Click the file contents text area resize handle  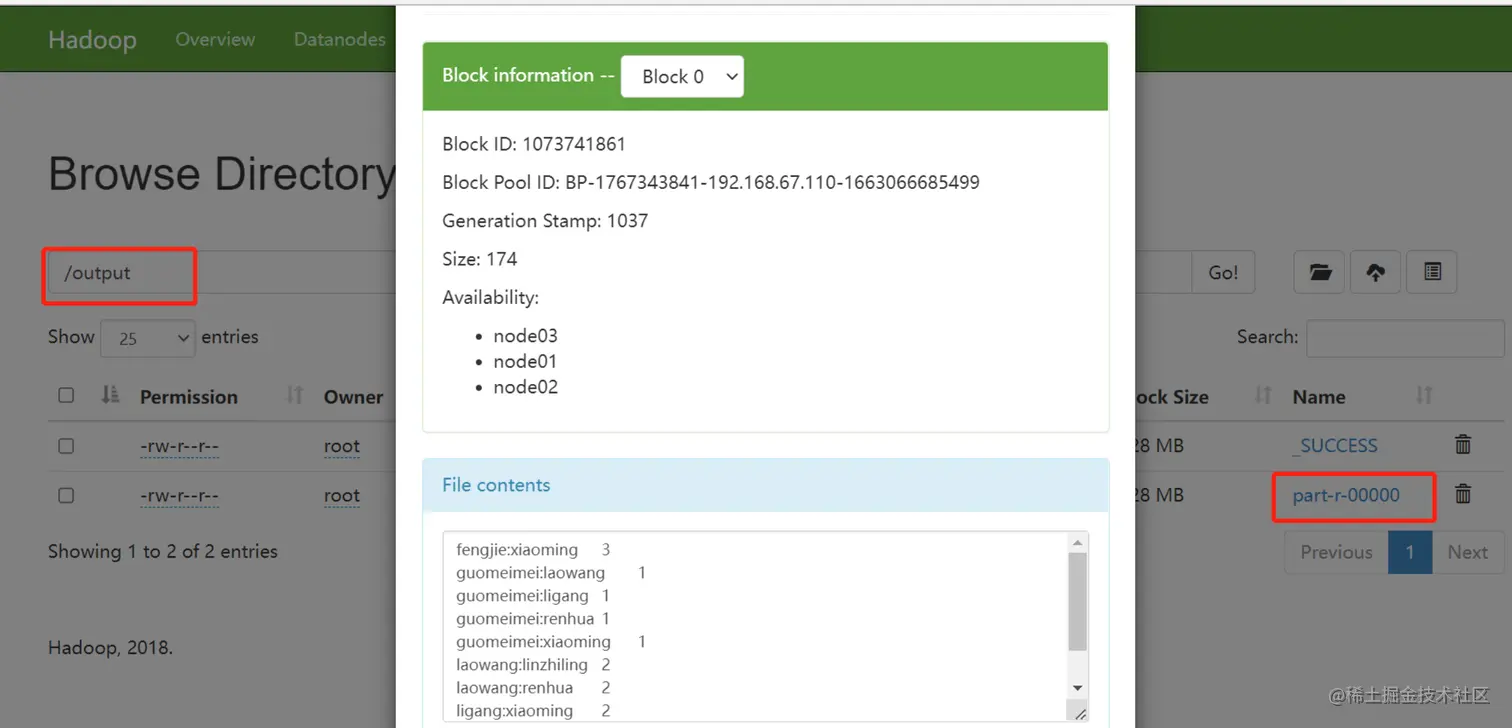point(1079,712)
